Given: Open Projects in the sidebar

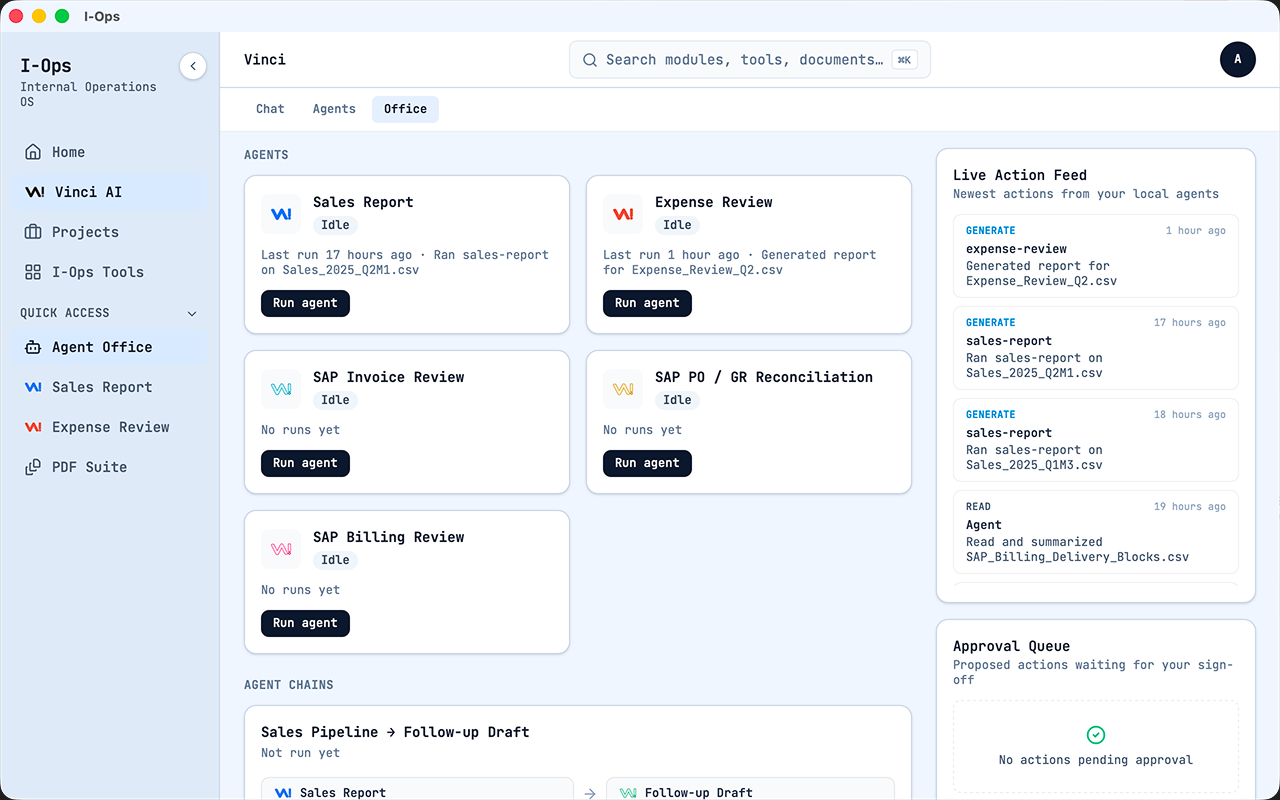Looking at the screenshot, I should pyautogui.click(x=110, y=232).
